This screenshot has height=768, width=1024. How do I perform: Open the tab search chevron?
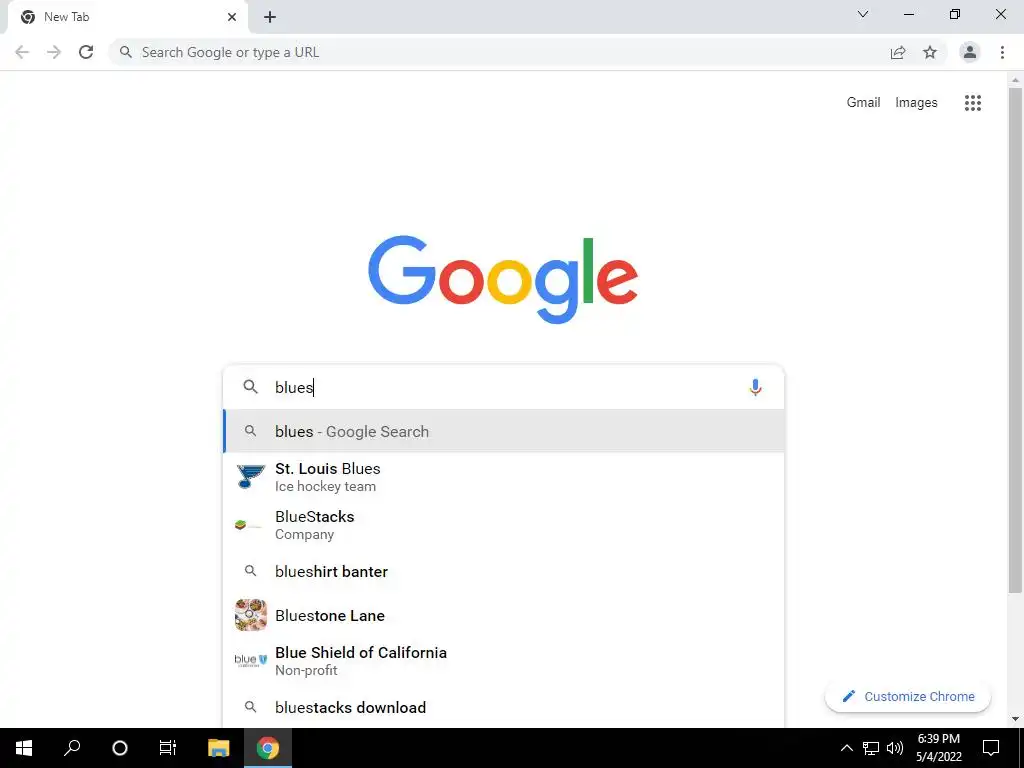coord(863,14)
